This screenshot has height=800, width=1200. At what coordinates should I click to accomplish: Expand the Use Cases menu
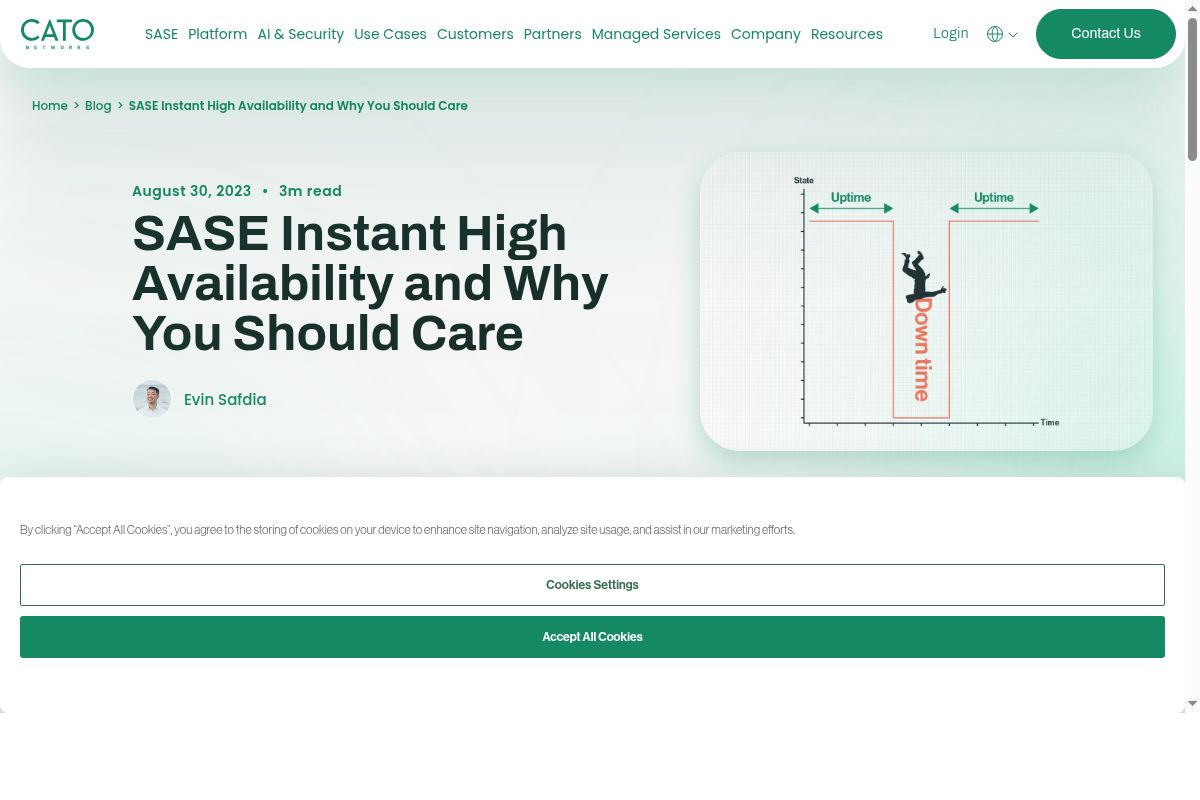coord(390,34)
